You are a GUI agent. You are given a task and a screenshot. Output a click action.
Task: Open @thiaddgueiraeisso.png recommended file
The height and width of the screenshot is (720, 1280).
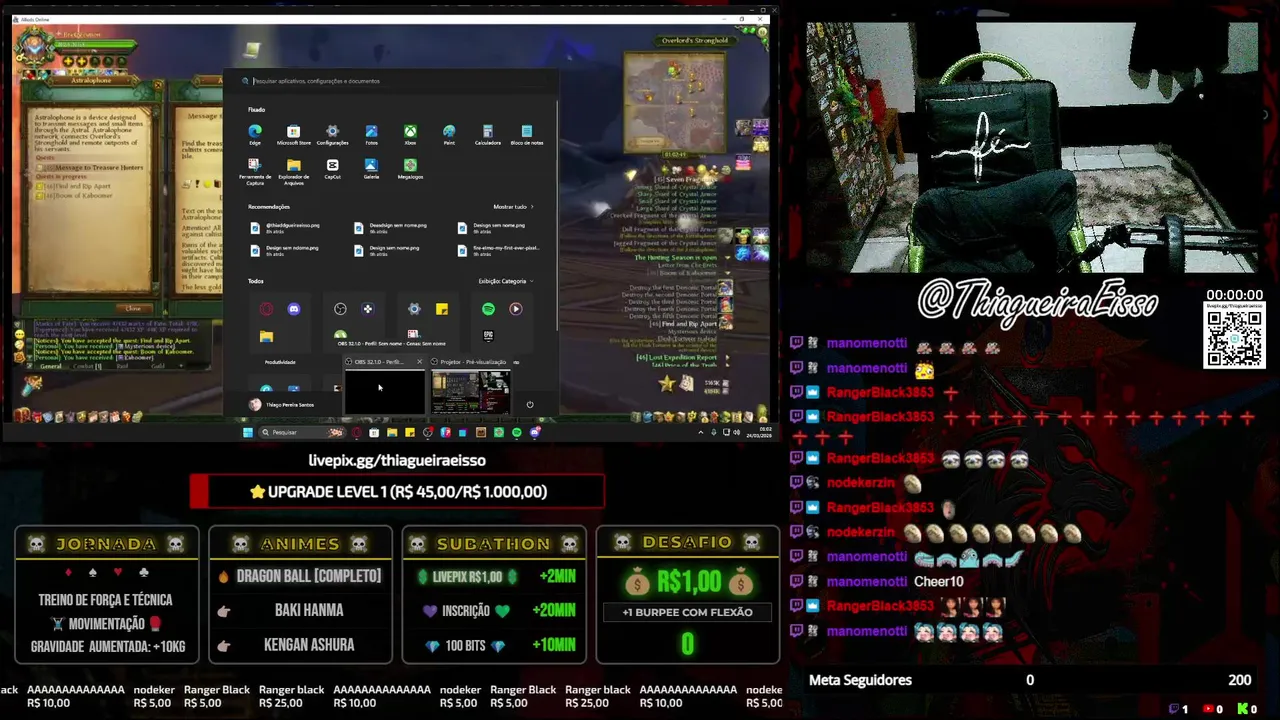[285, 228]
